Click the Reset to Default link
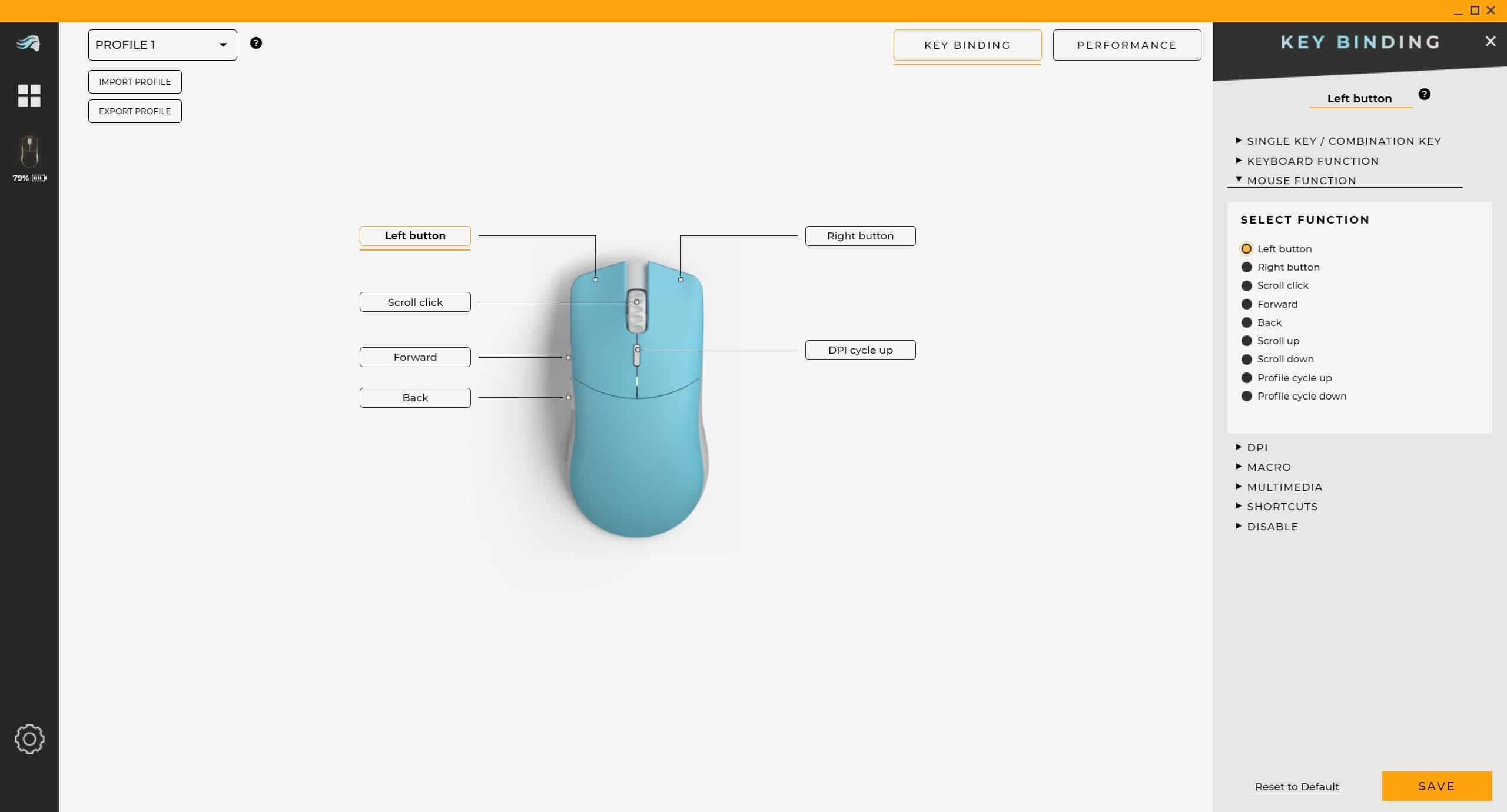The height and width of the screenshot is (812, 1507). tap(1297, 787)
